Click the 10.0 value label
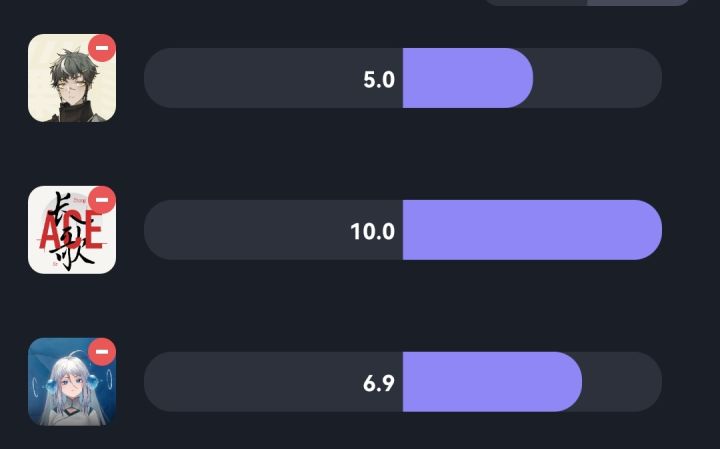The image size is (720, 449). [x=372, y=231]
